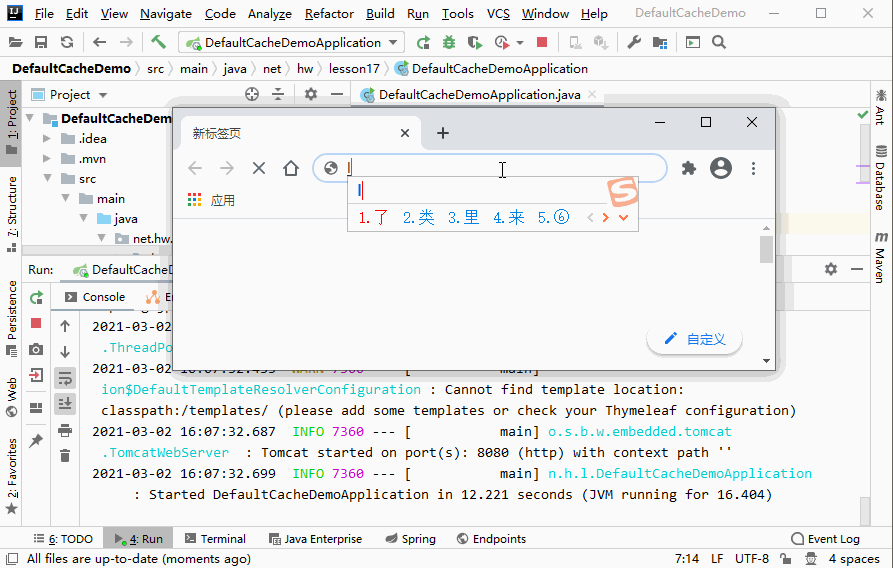This screenshot has width=893, height=568.
Task: Build project with the green hammer icon
Action: coord(158,42)
